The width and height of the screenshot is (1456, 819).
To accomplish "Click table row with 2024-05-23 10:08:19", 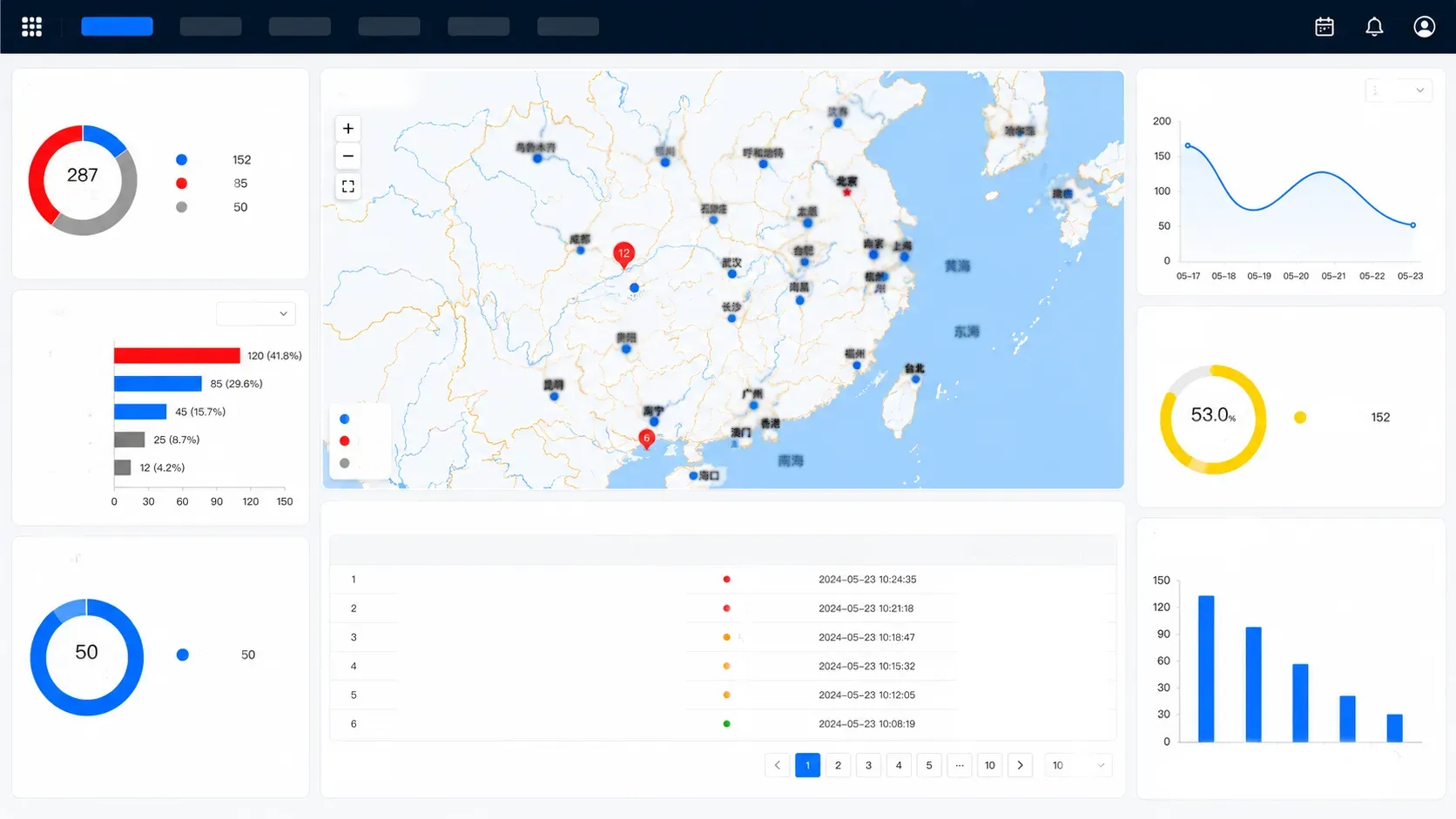I will [723, 724].
